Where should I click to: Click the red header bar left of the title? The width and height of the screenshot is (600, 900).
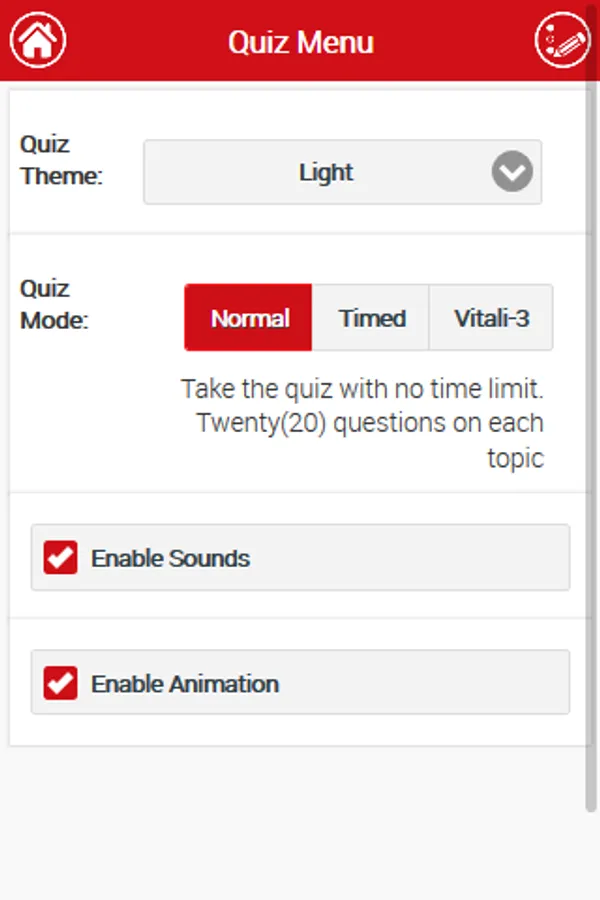pos(140,40)
